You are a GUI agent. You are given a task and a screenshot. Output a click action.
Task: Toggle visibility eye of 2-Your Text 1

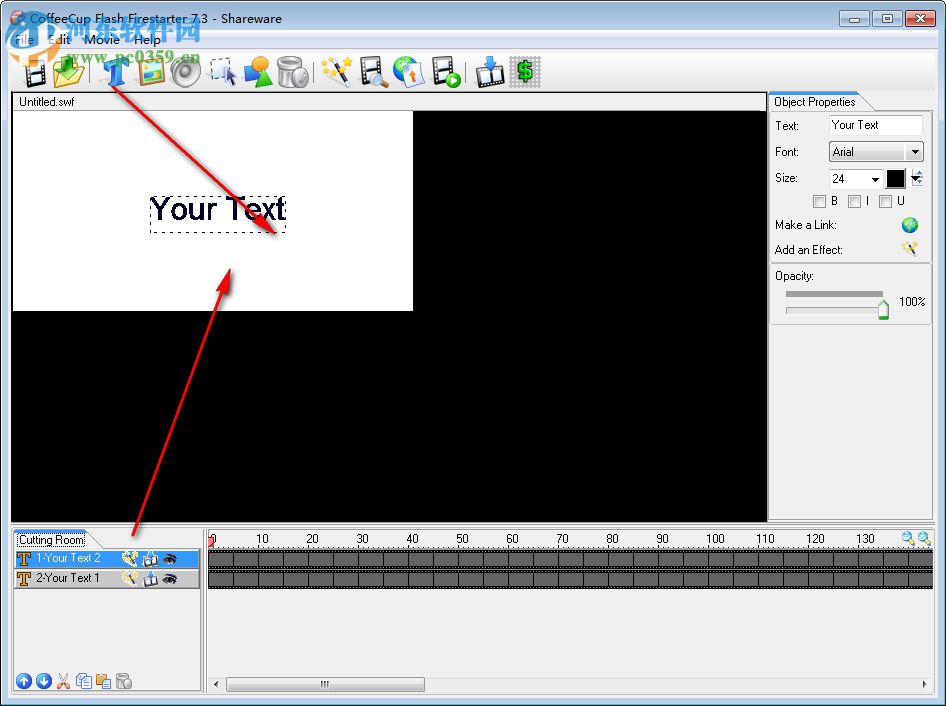click(x=170, y=579)
